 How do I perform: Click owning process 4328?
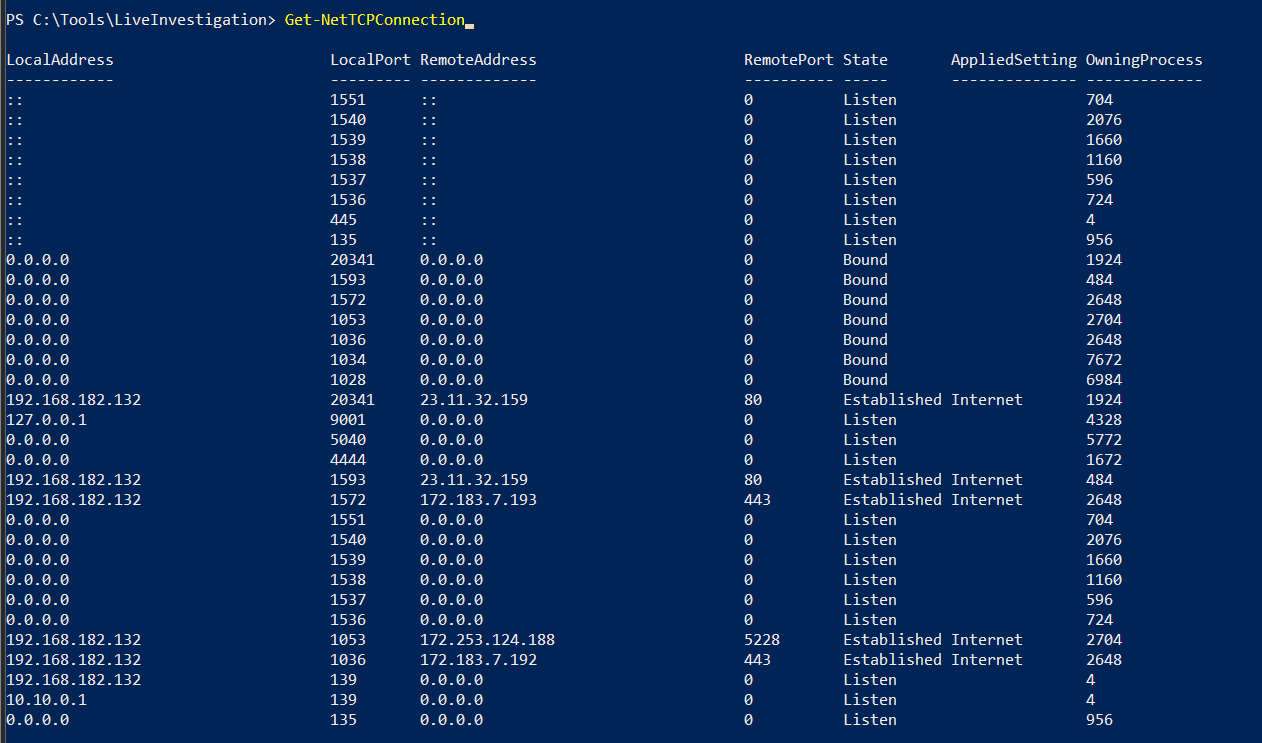1104,420
